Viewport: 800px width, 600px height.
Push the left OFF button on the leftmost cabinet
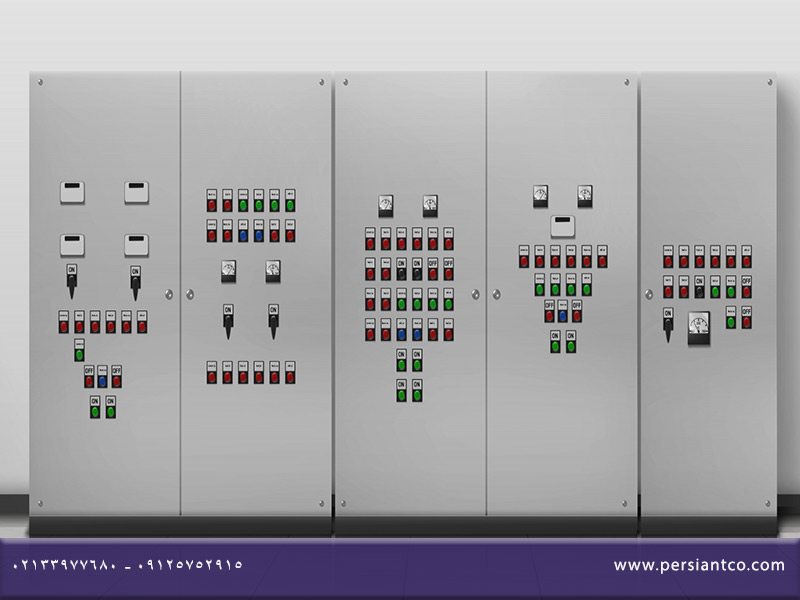[89, 377]
